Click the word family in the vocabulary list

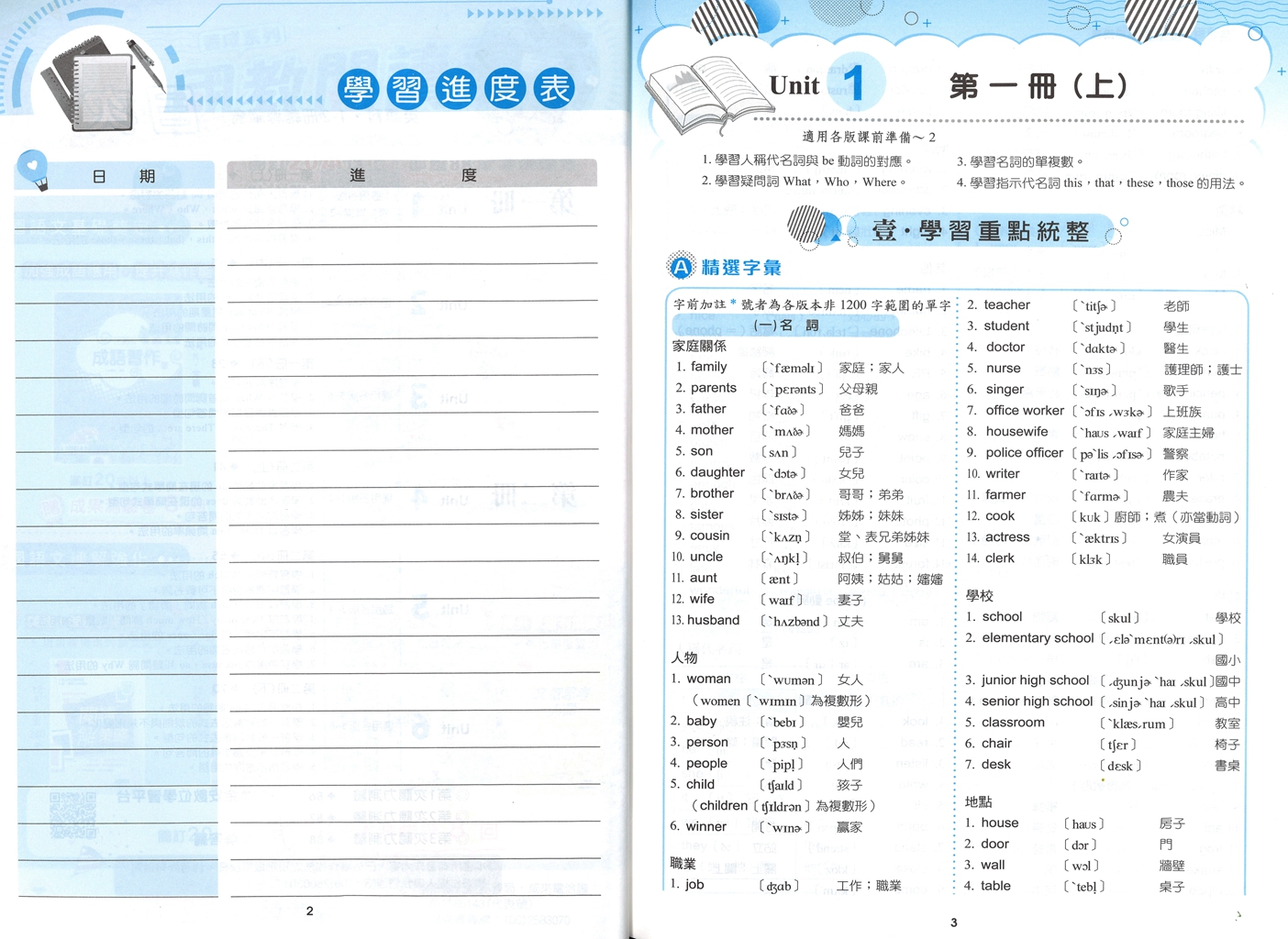pos(708,367)
